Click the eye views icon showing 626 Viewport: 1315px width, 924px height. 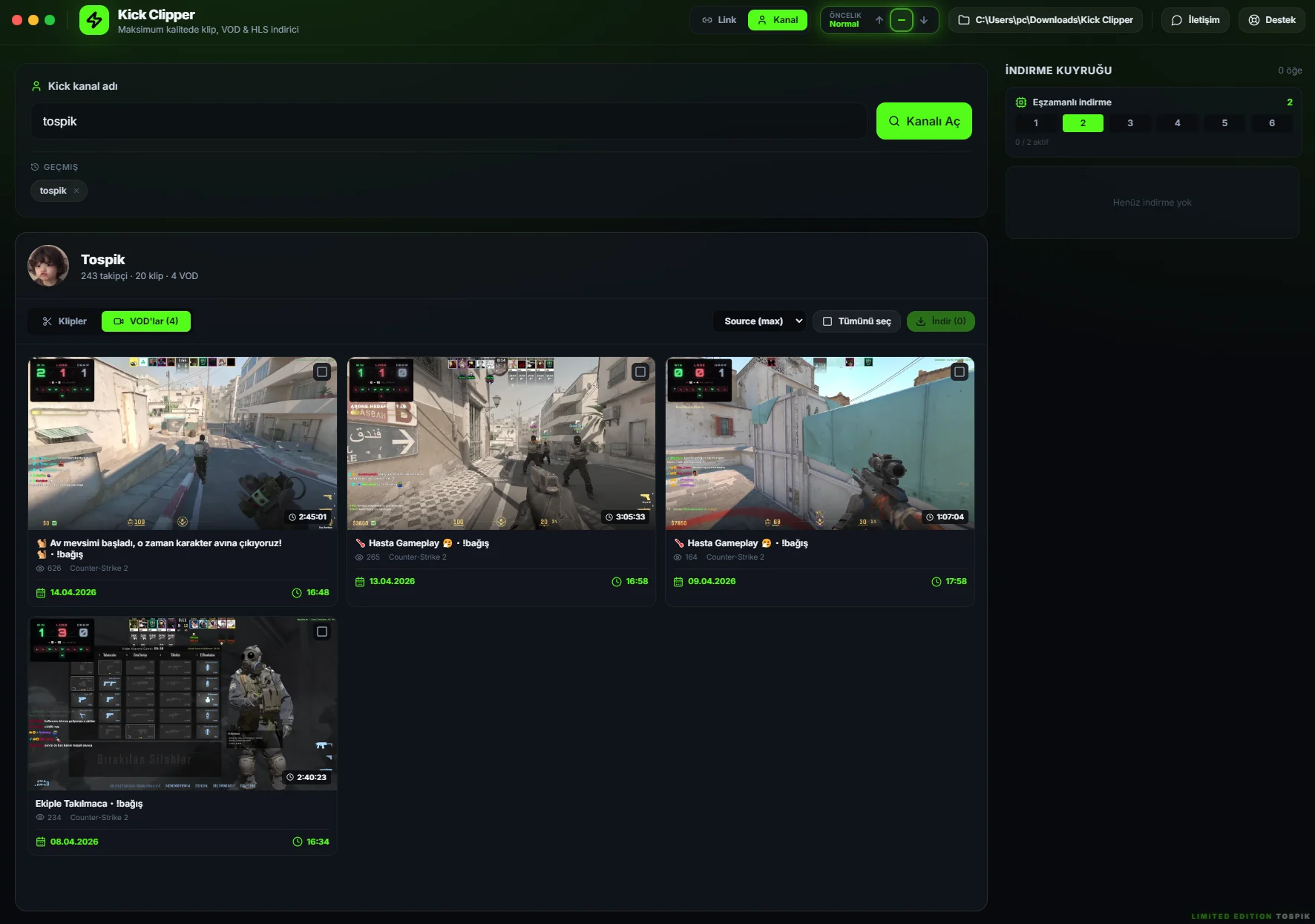[x=40, y=569]
